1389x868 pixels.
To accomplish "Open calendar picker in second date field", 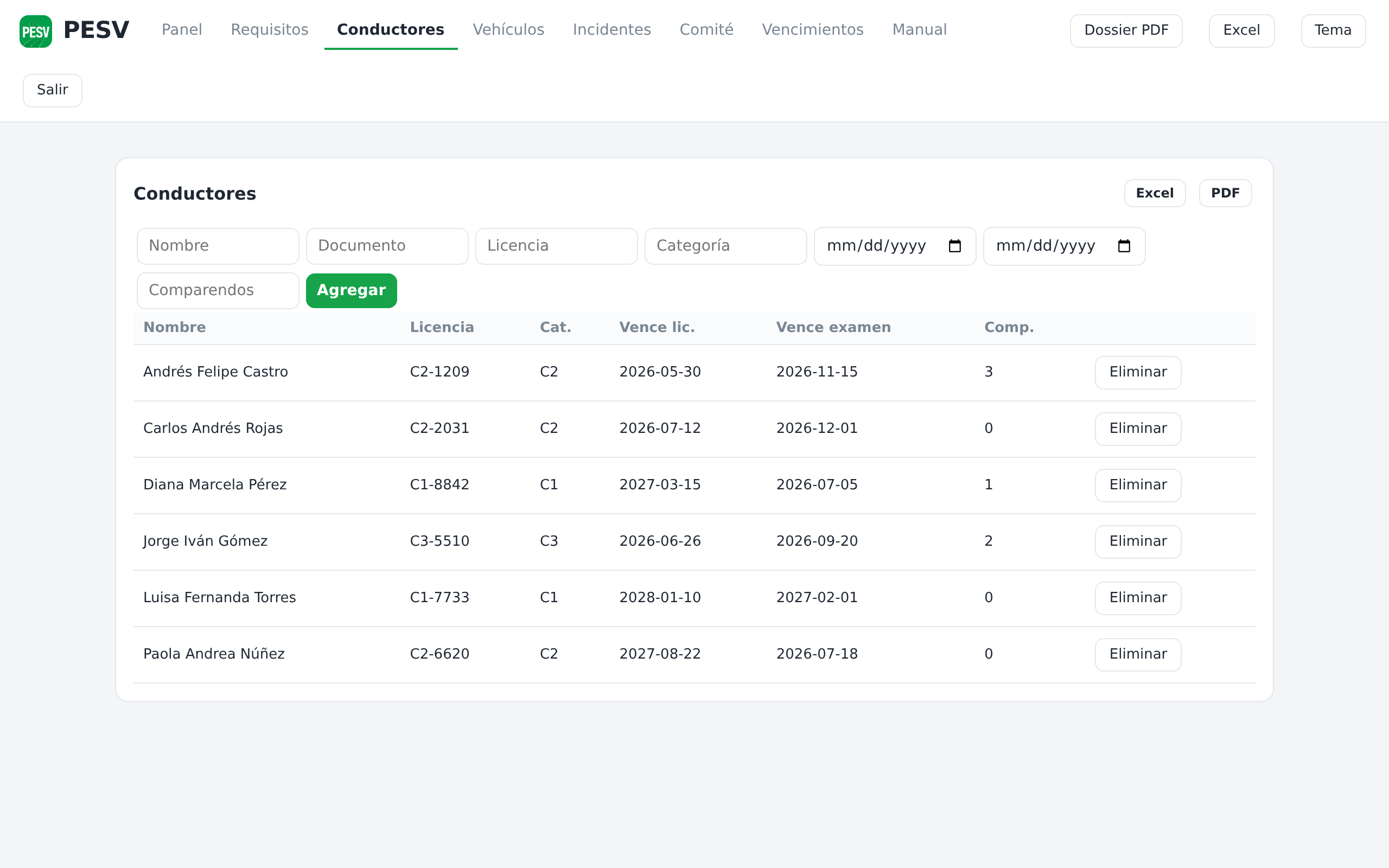I will (x=1124, y=246).
